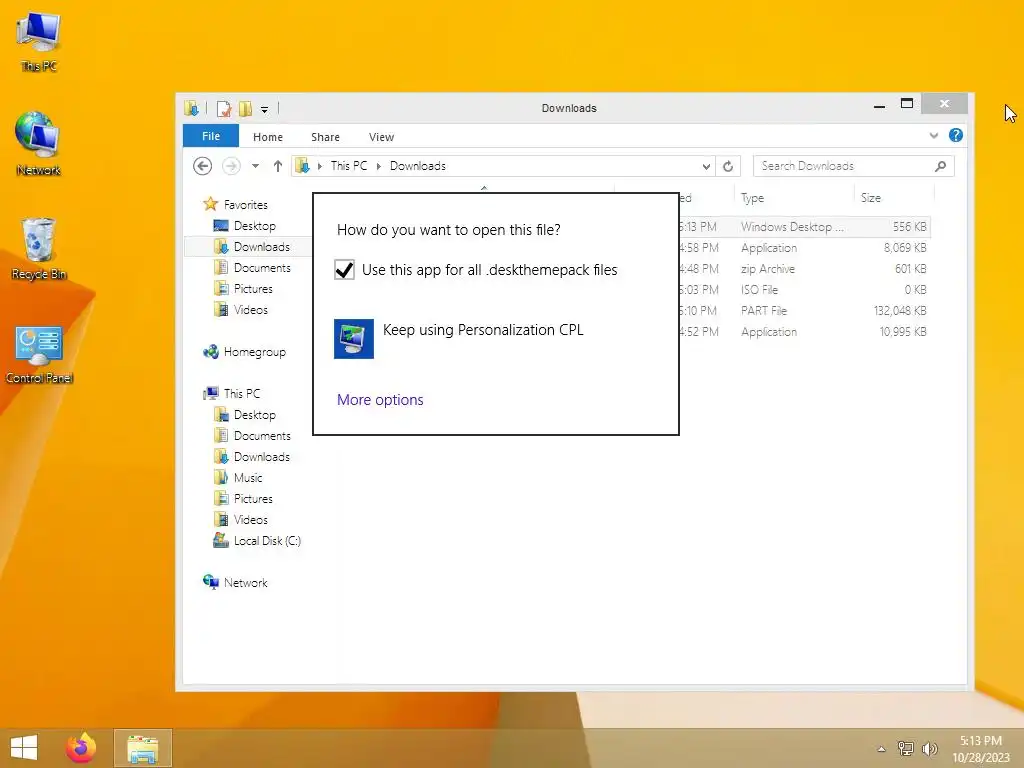Click the search magnifier icon
Image resolution: width=1024 pixels, height=768 pixels.
point(940,166)
